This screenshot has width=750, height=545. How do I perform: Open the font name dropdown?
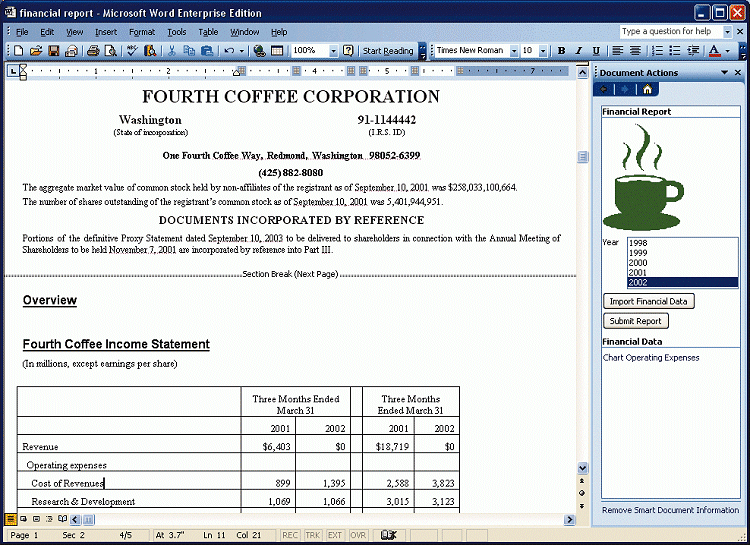514,51
